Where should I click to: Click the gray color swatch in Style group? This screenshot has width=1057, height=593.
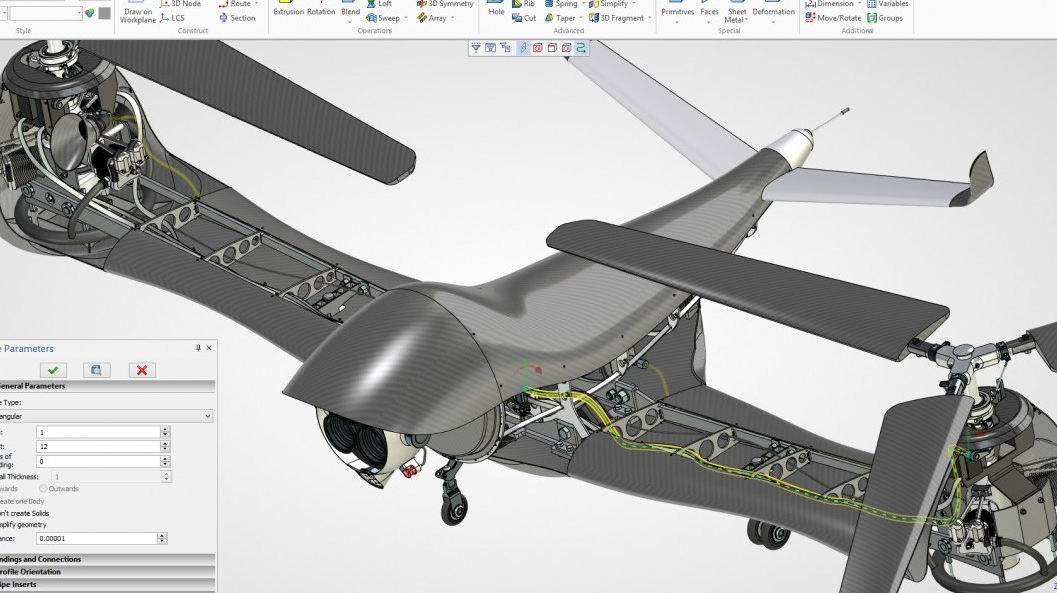coord(104,14)
